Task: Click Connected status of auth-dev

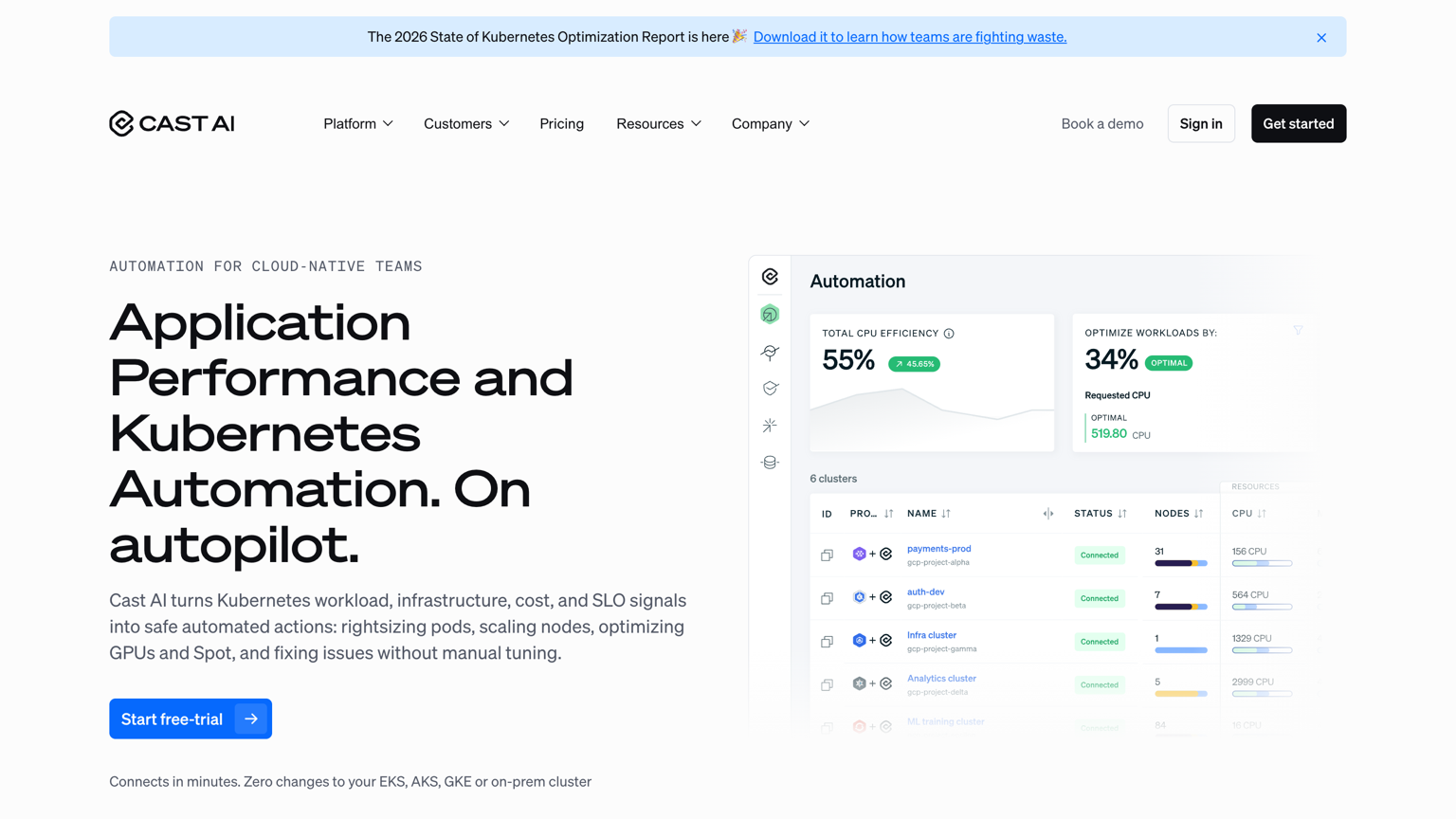Action: 1100,598
